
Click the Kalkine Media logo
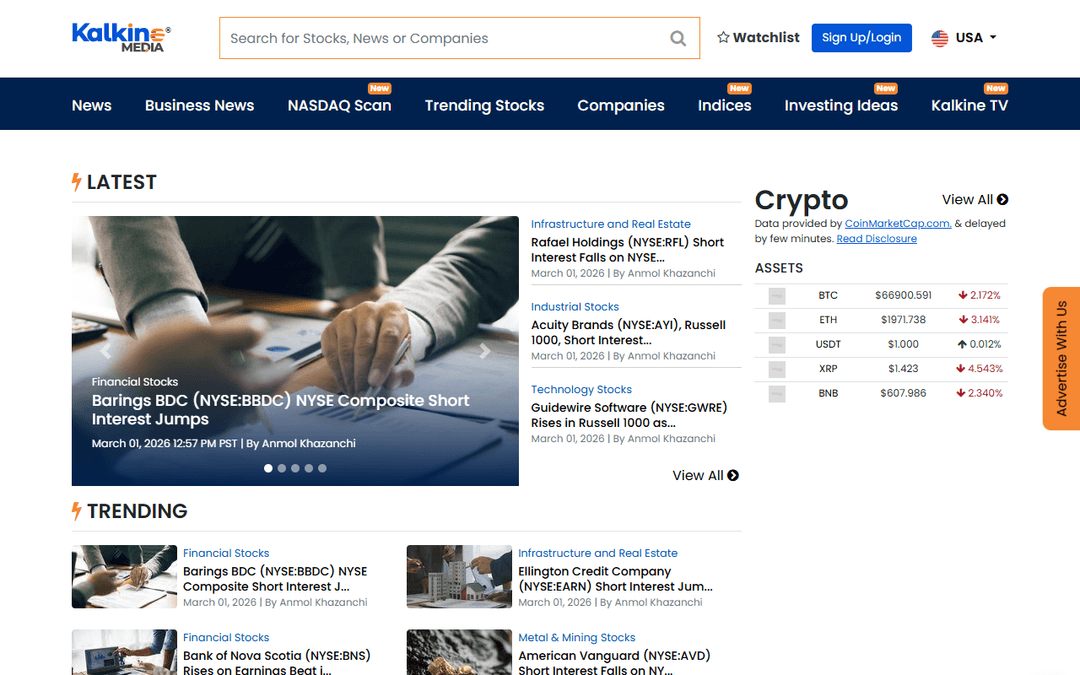[121, 37]
